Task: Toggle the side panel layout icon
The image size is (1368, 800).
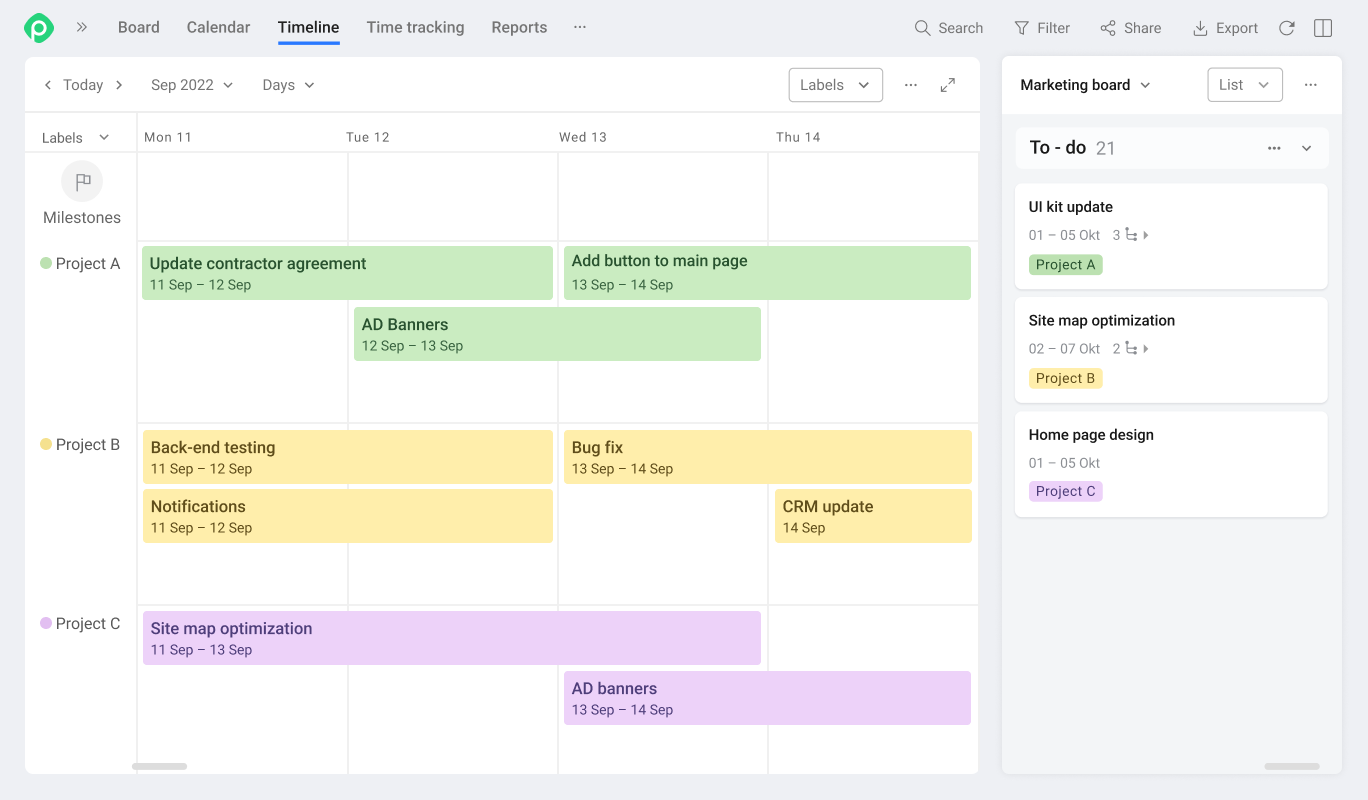Action: pos(1323,28)
